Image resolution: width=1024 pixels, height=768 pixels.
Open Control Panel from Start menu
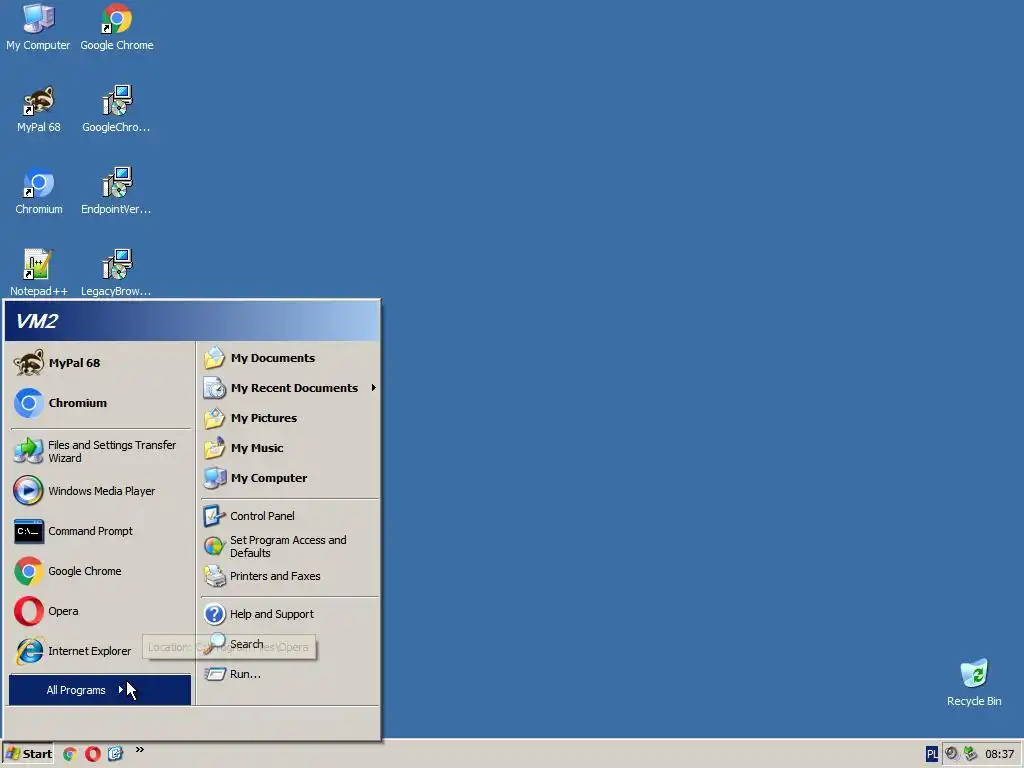(289, 516)
